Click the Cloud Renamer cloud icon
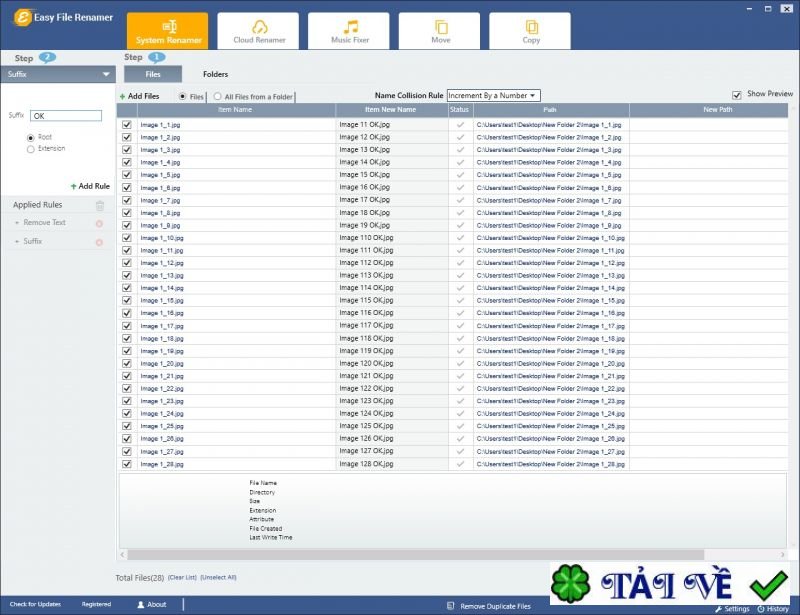This screenshot has width=800, height=615. click(259, 26)
